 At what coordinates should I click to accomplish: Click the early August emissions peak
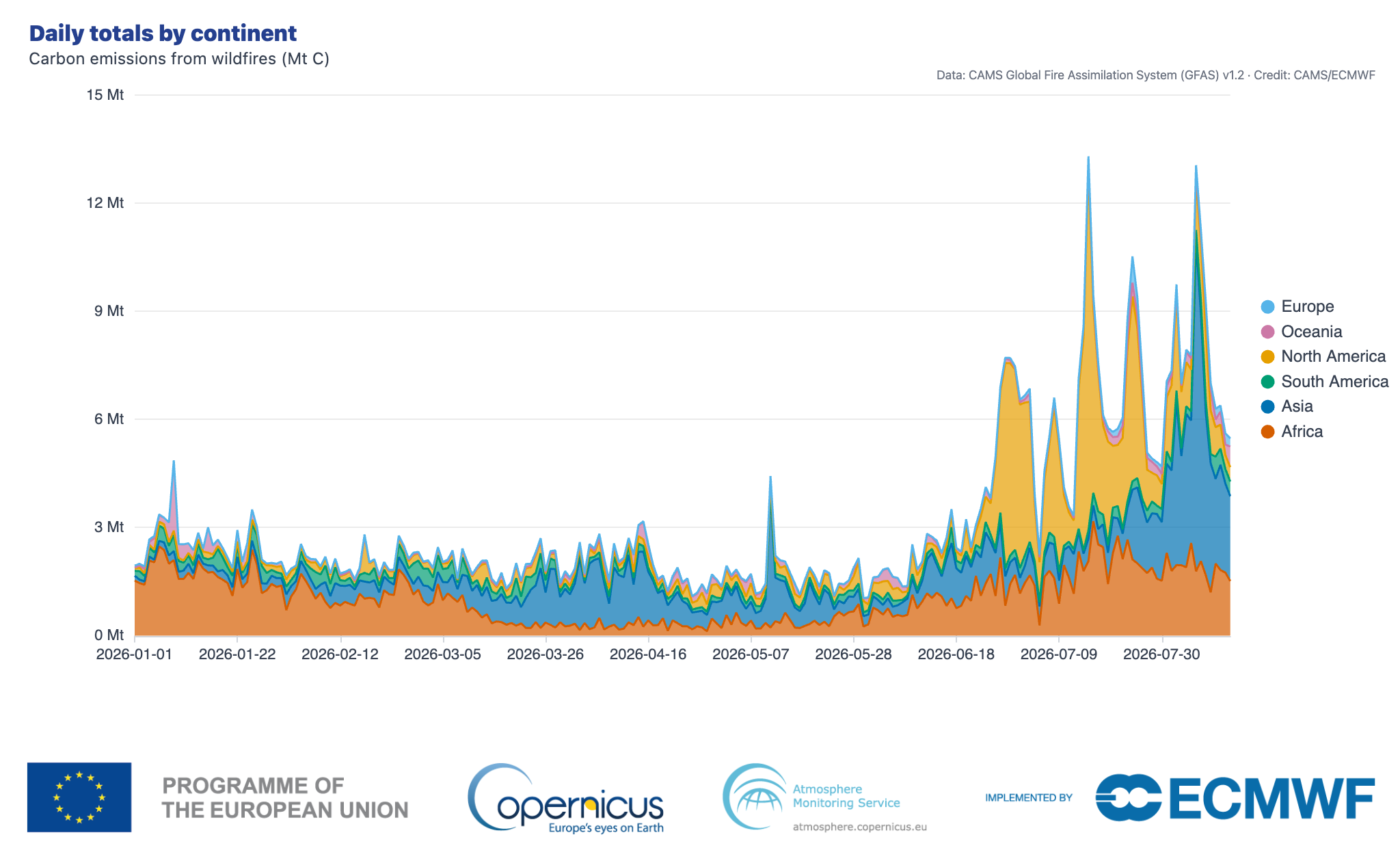coord(1196,166)
